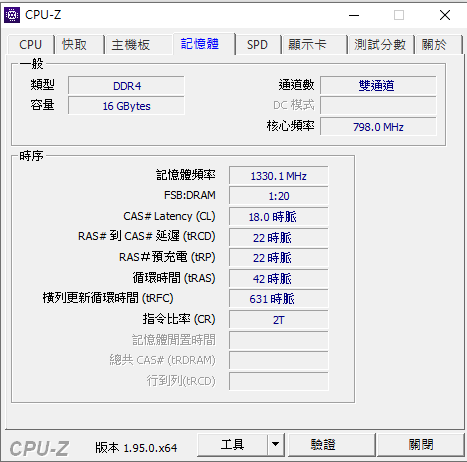Click the 指令比率 (CR) label
This screenshot has height=462, width=467.
179,319
